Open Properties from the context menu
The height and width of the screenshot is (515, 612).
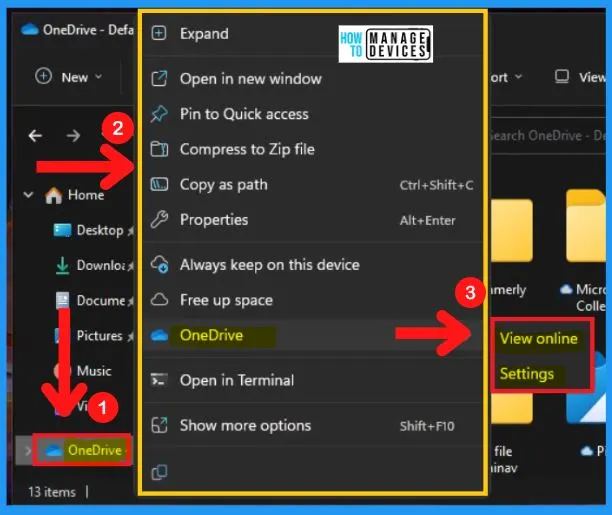tap(312, 219)
